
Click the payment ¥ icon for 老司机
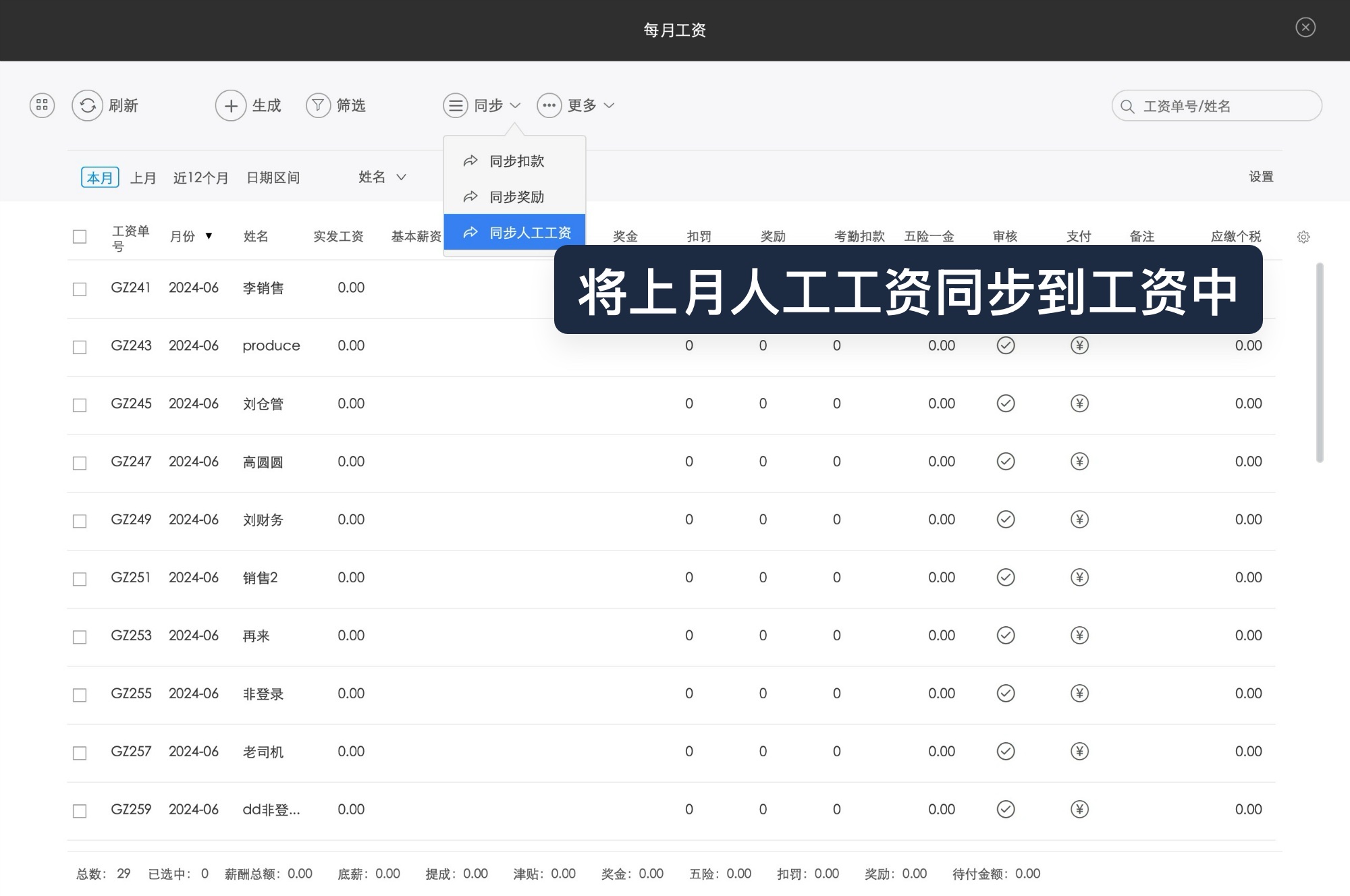[x=1079, y=751]
